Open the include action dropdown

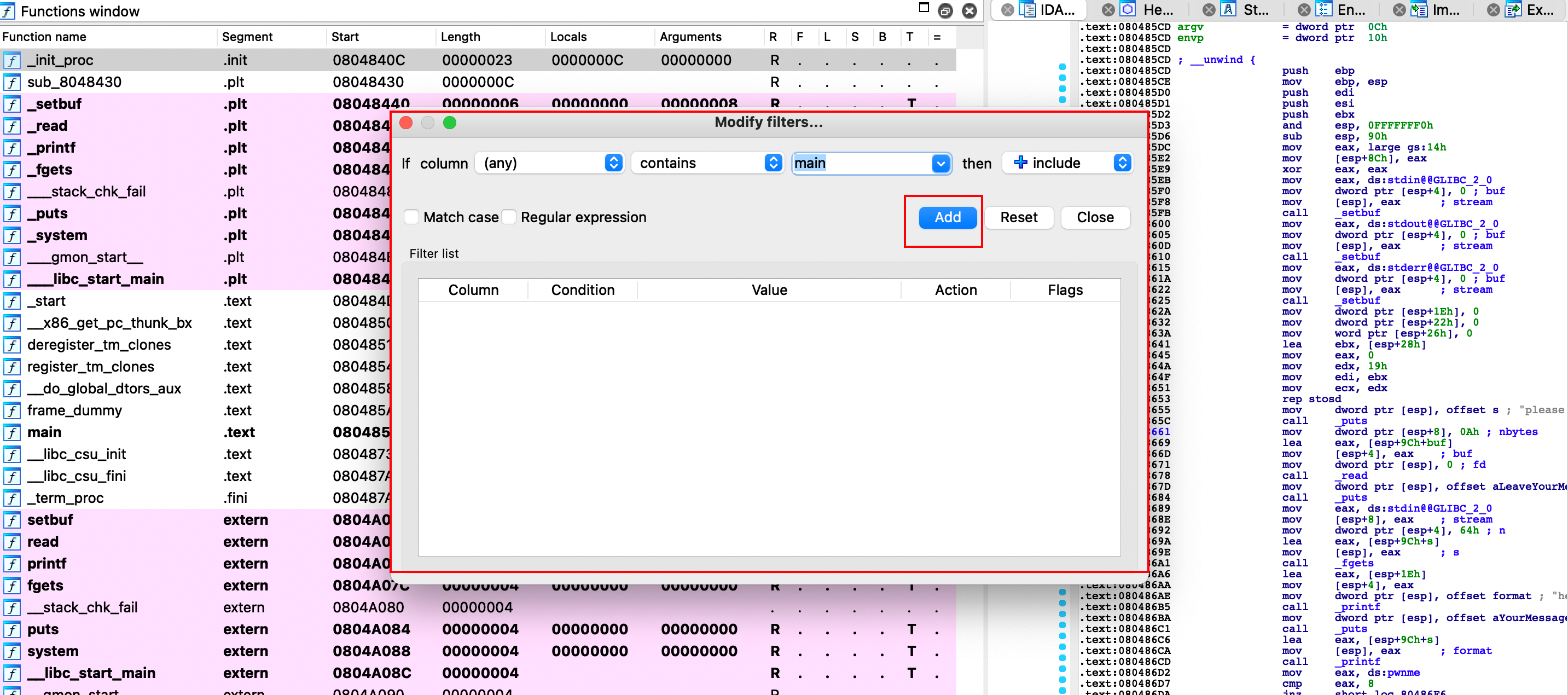(1067, 163)
